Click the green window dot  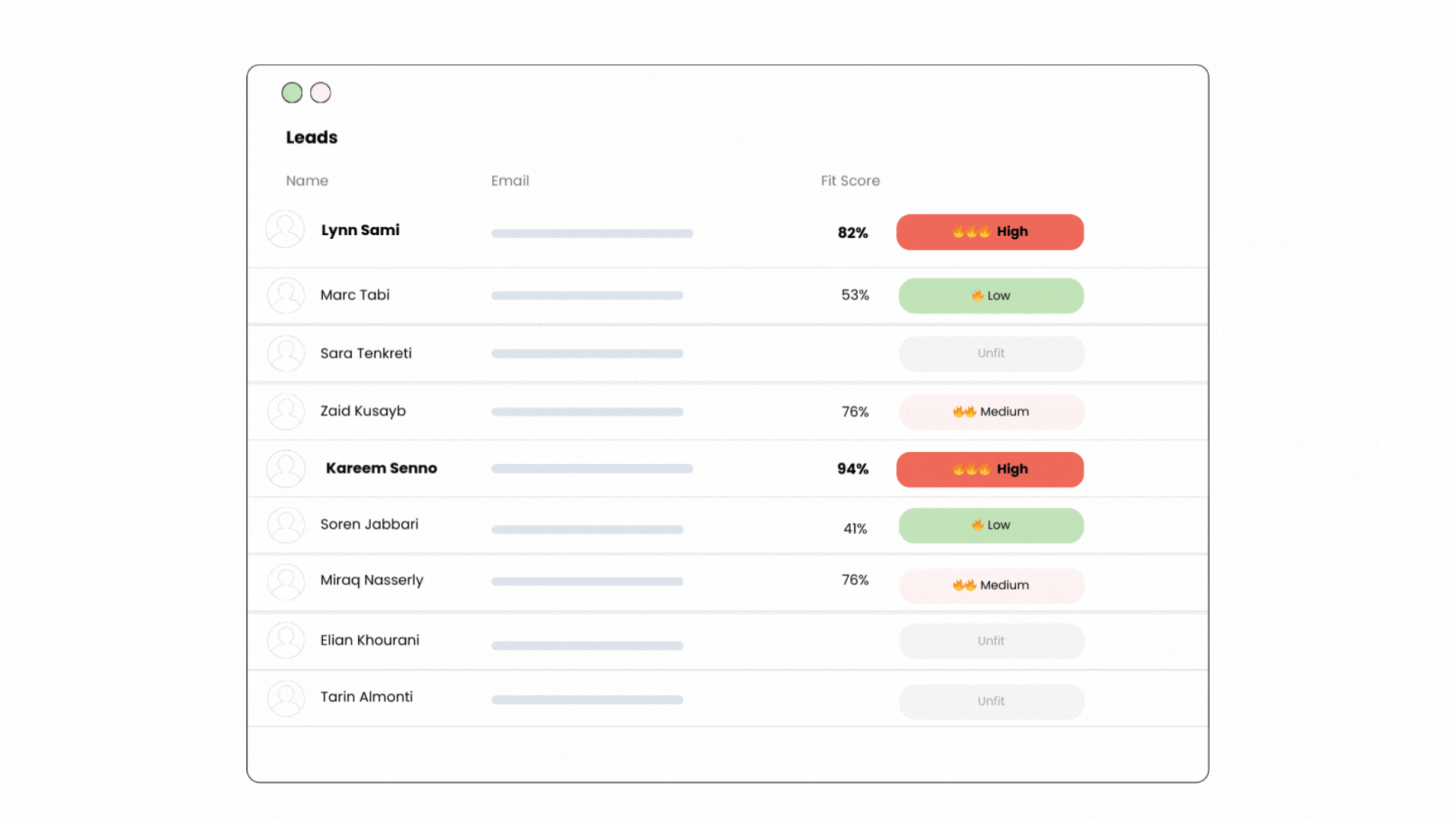pyautogui.click(x=292, y=93)
